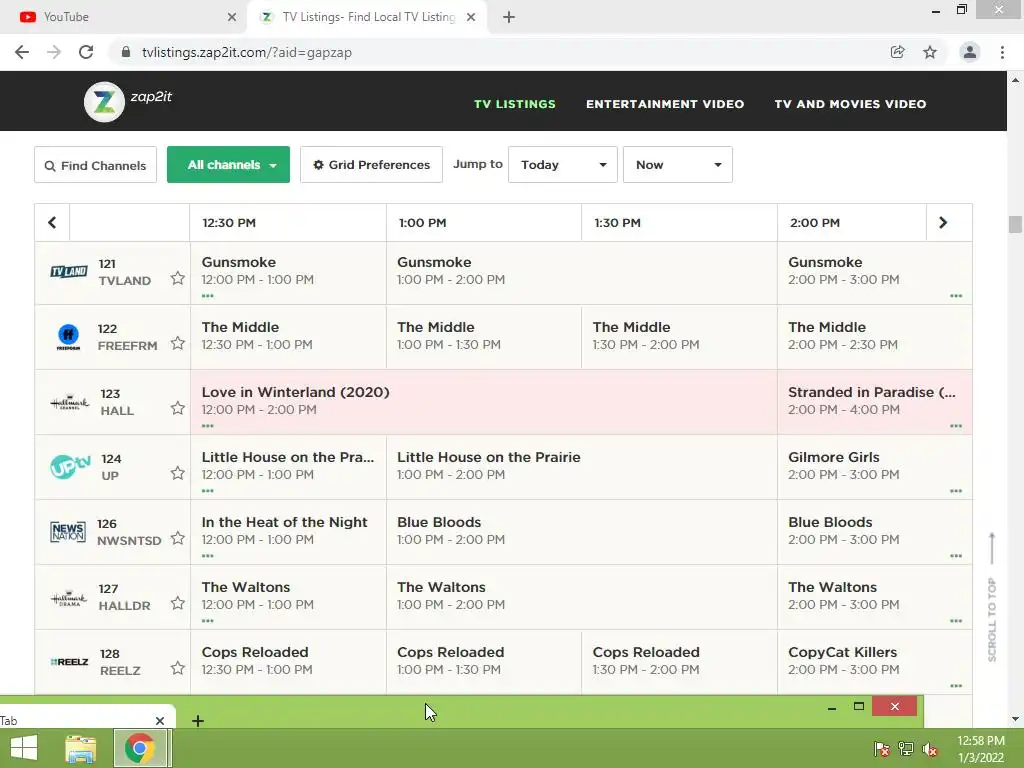Close the YouTube browser tab
This screenshot has height=768, width=1024.
click(232, 18)
